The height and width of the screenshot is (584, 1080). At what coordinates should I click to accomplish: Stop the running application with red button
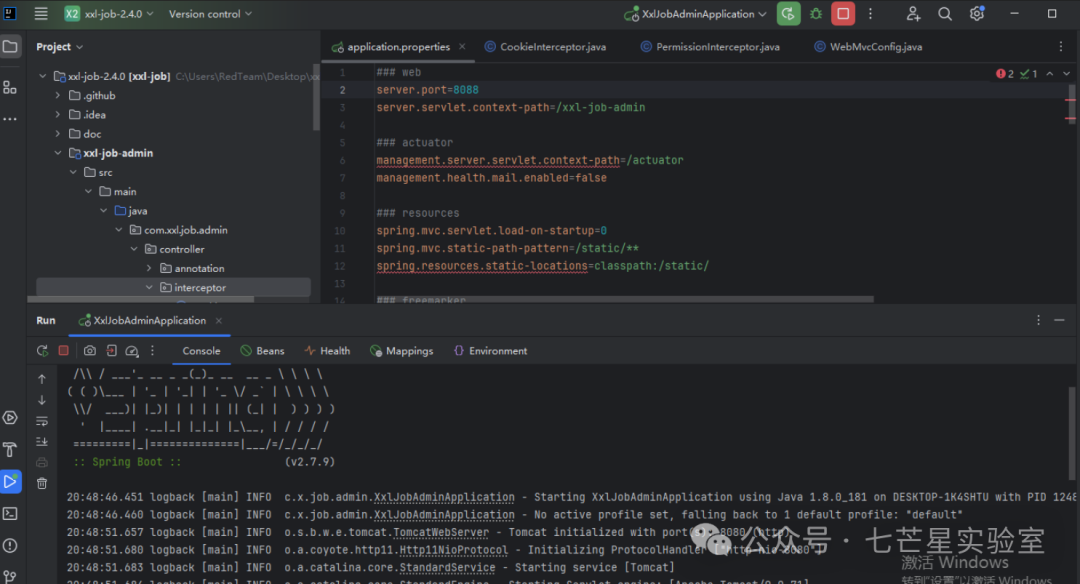coord(843,14)
